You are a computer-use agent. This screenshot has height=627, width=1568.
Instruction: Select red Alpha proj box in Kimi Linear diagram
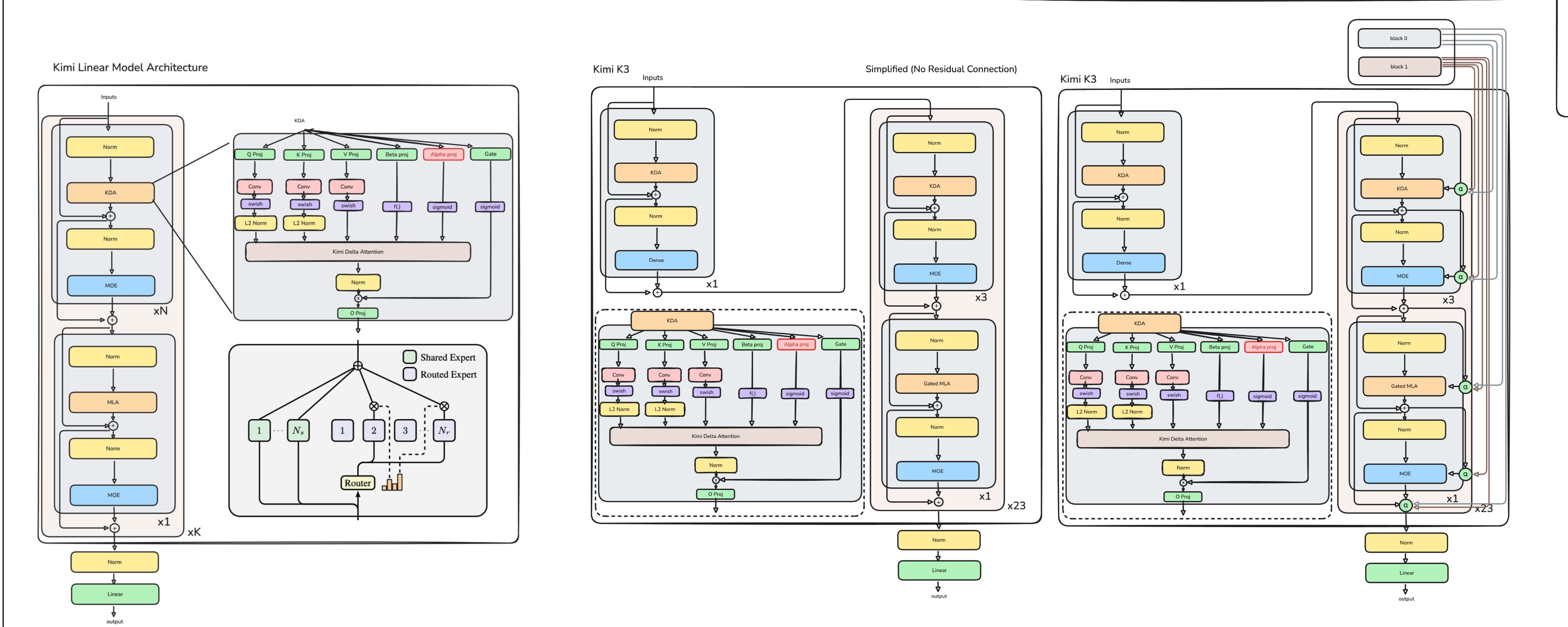[443, 155]
